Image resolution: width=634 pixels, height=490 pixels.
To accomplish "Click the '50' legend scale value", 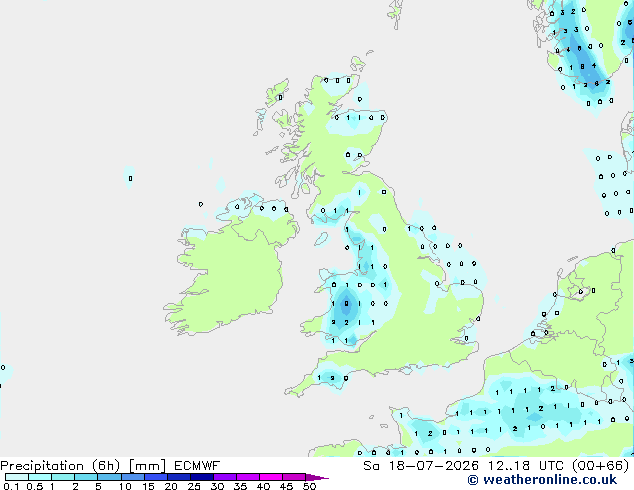I will [x=309, y=486].
